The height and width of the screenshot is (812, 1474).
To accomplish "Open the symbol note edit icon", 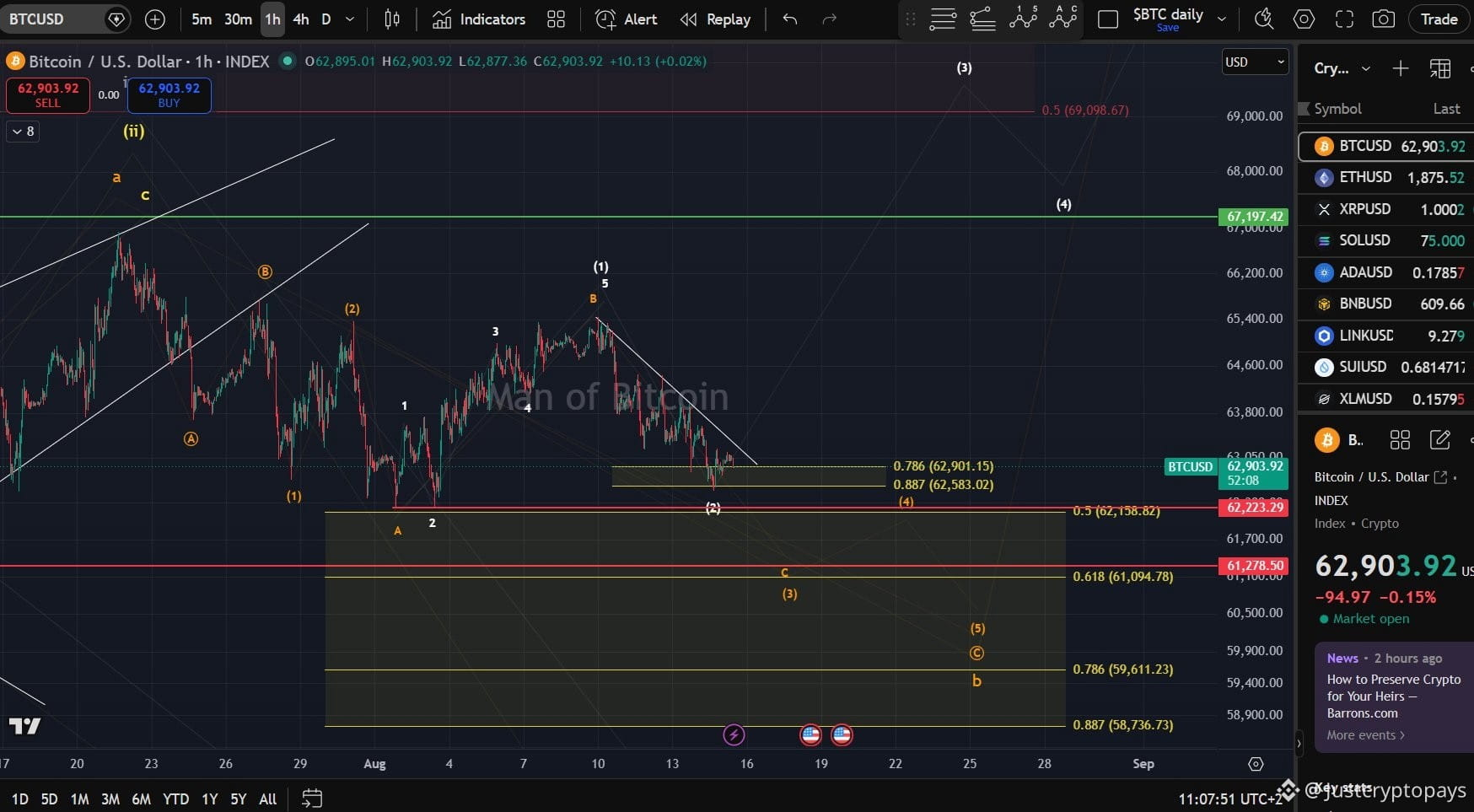I will [1440, 439].
